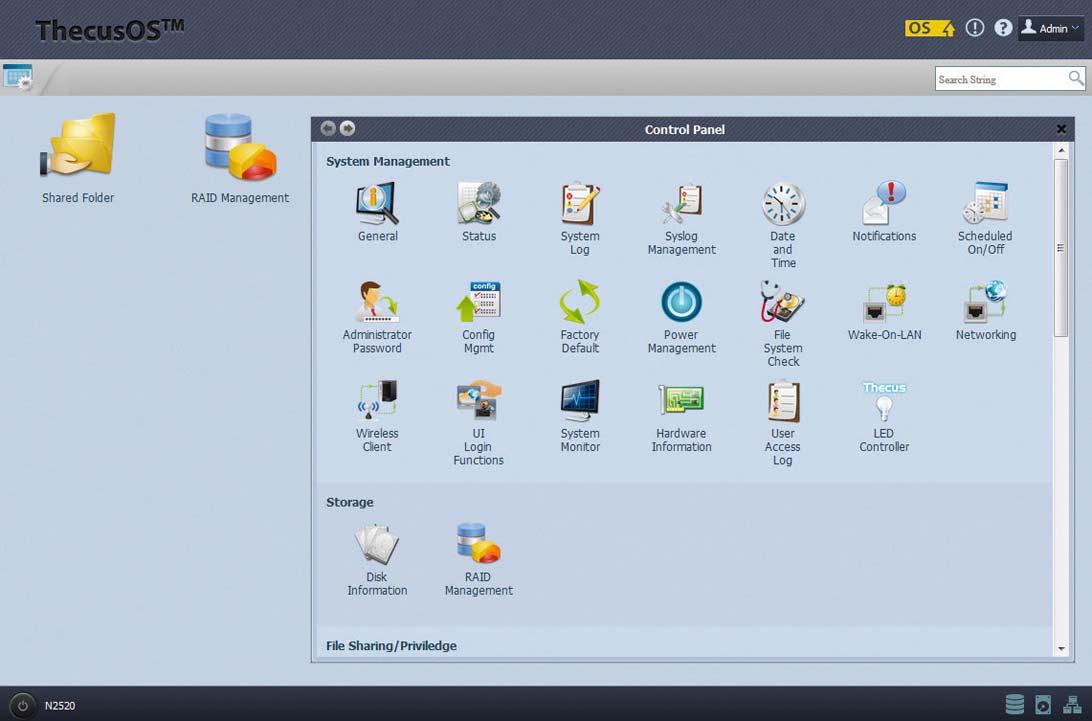Open Config Mgmt
Screen dimensions: 1092x721
[478, 302]
